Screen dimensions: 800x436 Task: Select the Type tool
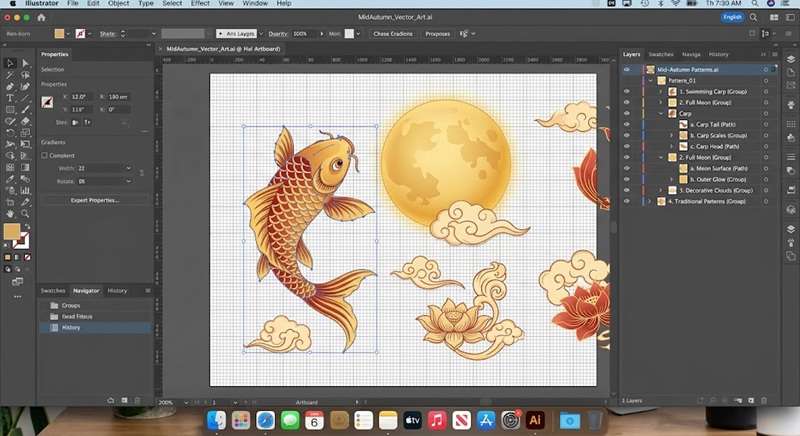pyautogui.click(x=10, y=98)
